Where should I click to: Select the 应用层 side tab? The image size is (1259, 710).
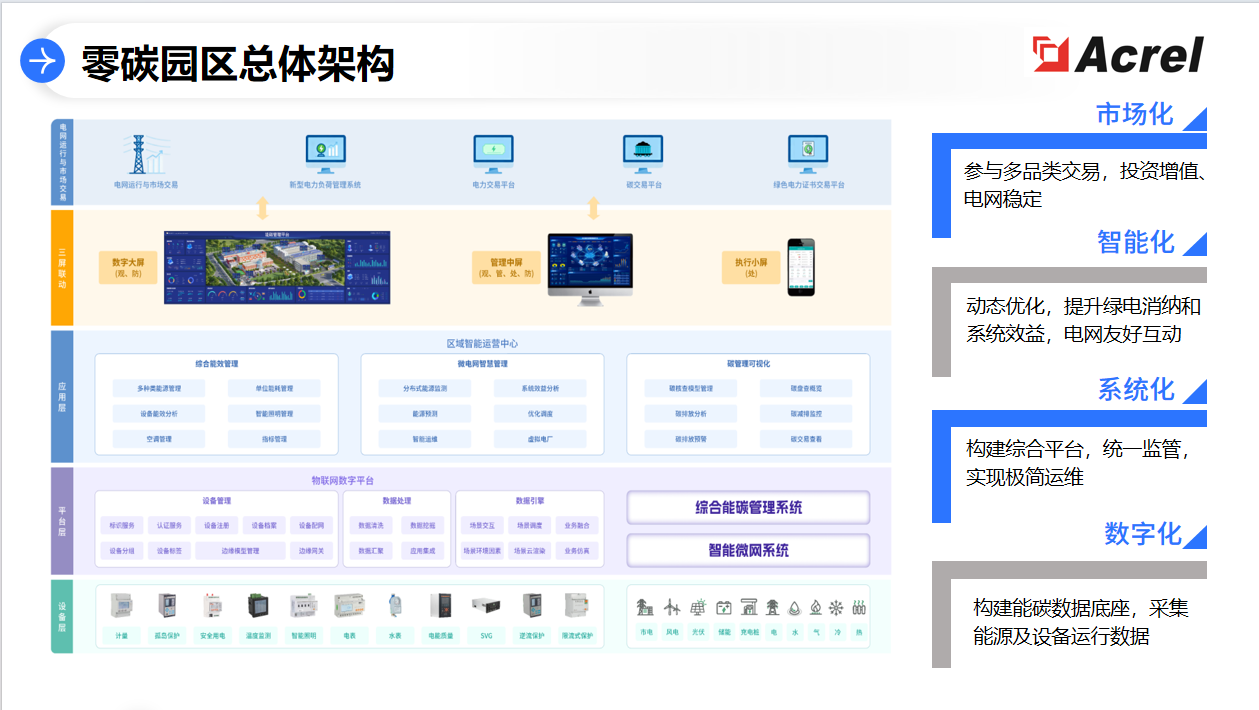pyautogui.click(x=62, y=396)
